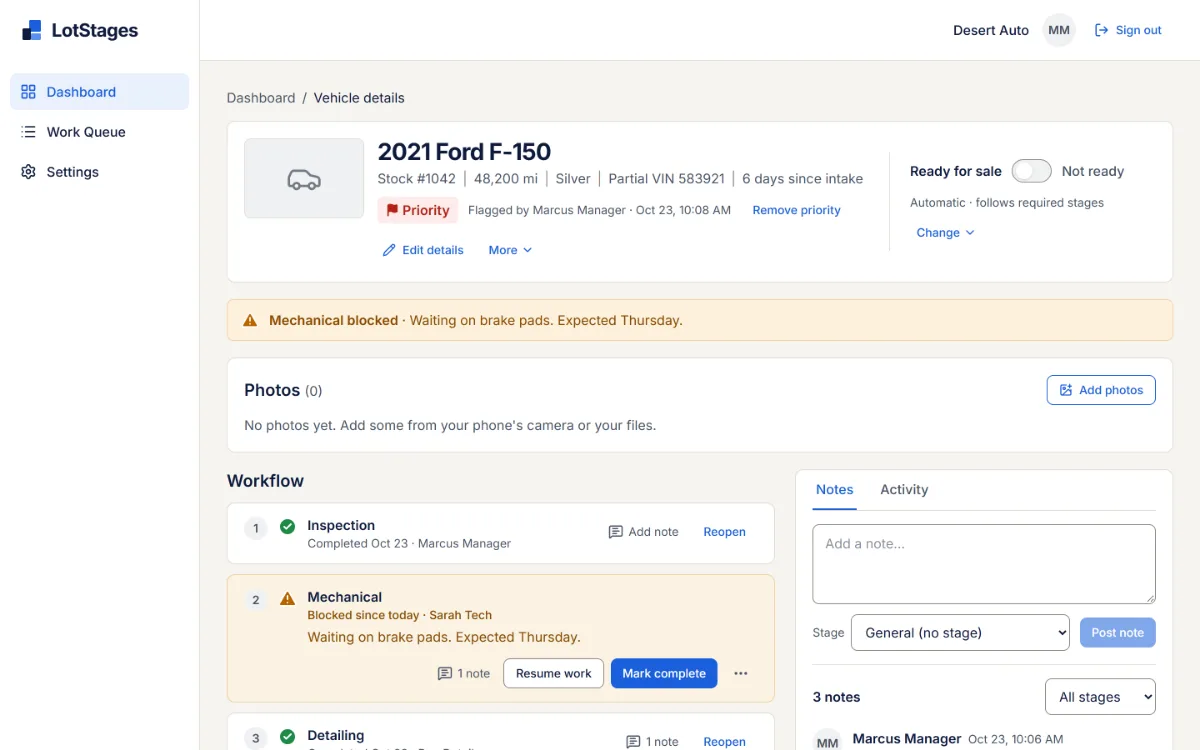This screenshot has height=750, width=1200.
Task: Open the Mechanical stage more options menu
Action: tap(741, 674)
